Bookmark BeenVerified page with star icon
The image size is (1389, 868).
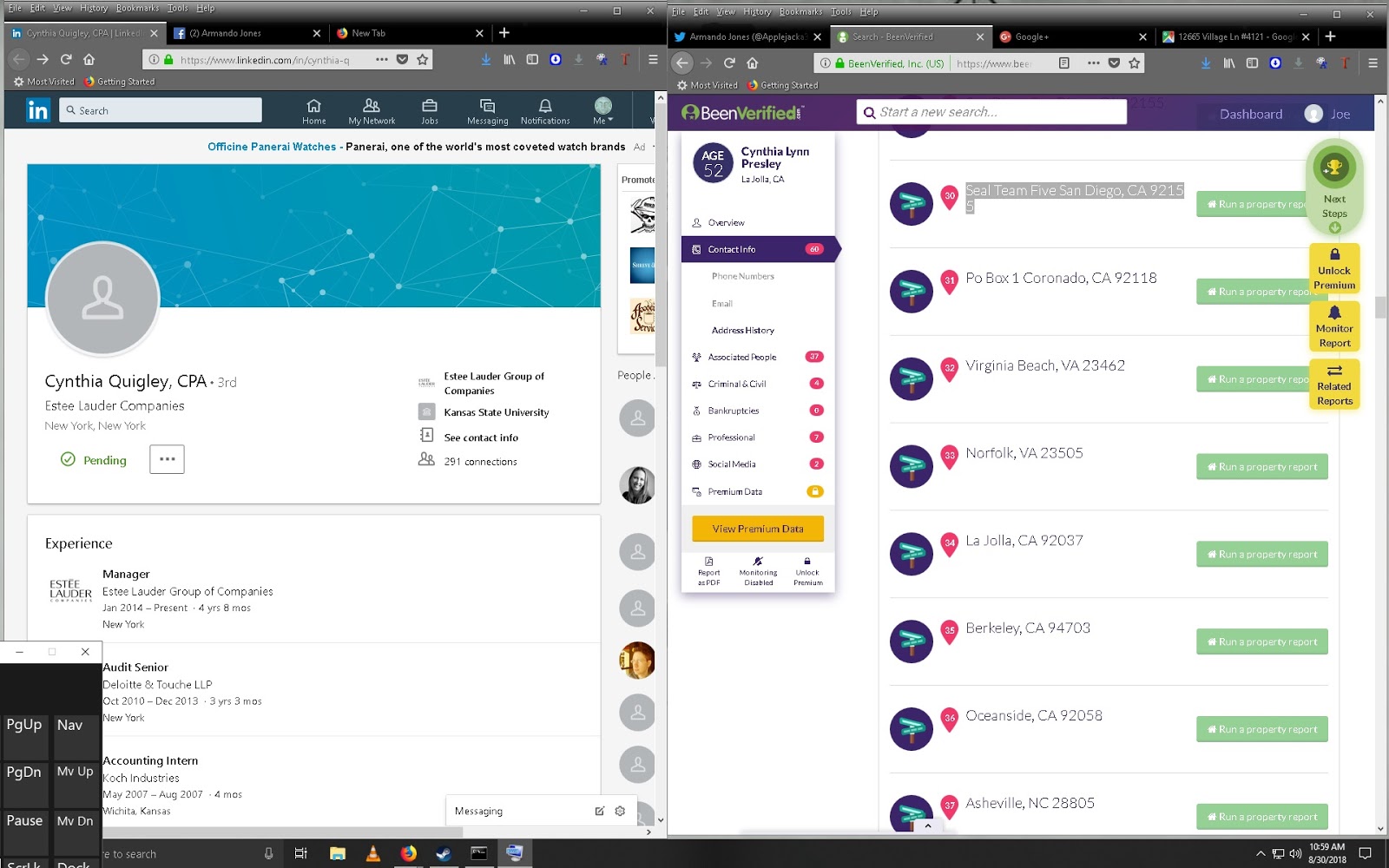point(1135,62)
